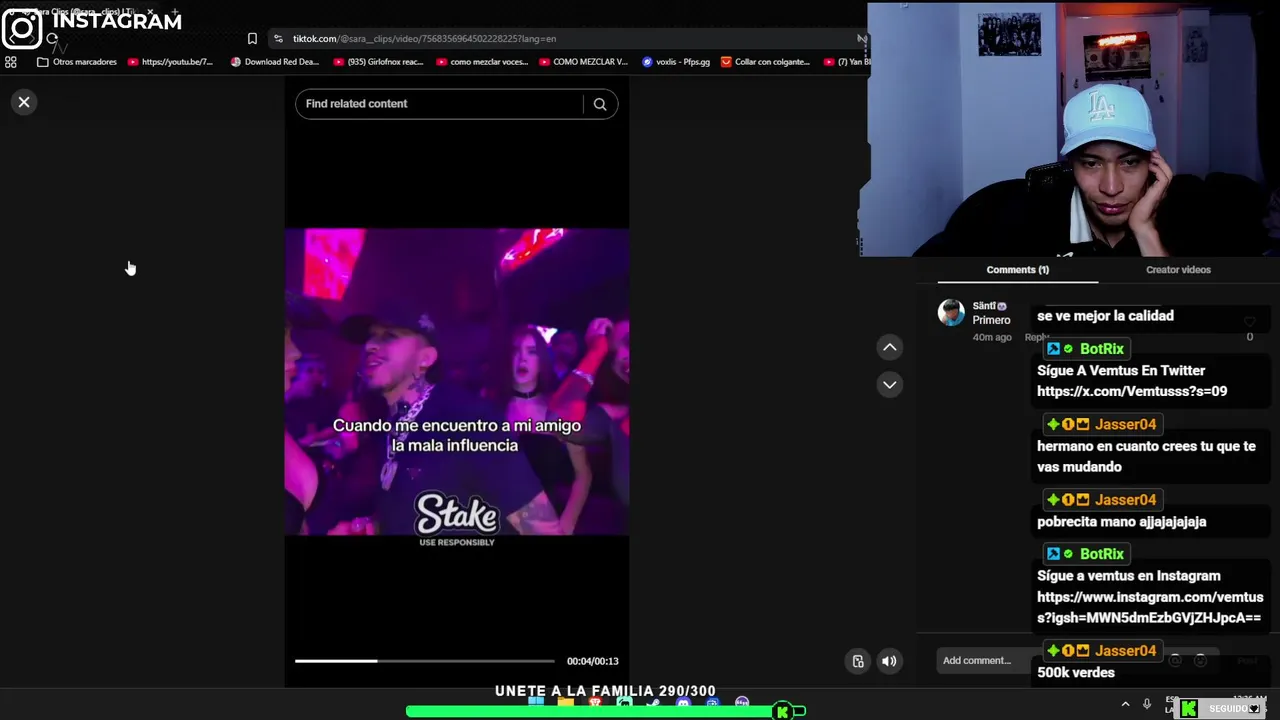Seek on the video progress bar
The width and height of the screenshot is (1280, 720).
pos(425,661)
